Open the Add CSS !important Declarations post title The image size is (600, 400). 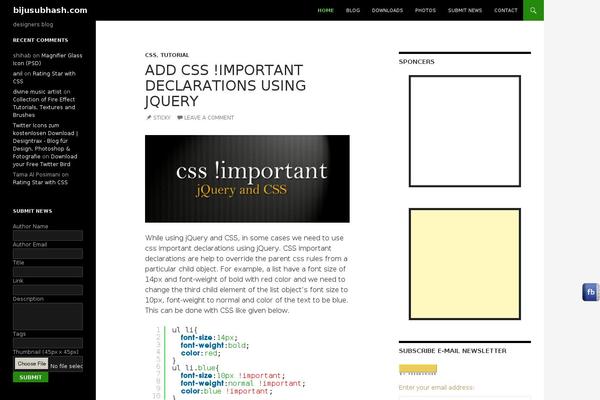coord(225,86)
